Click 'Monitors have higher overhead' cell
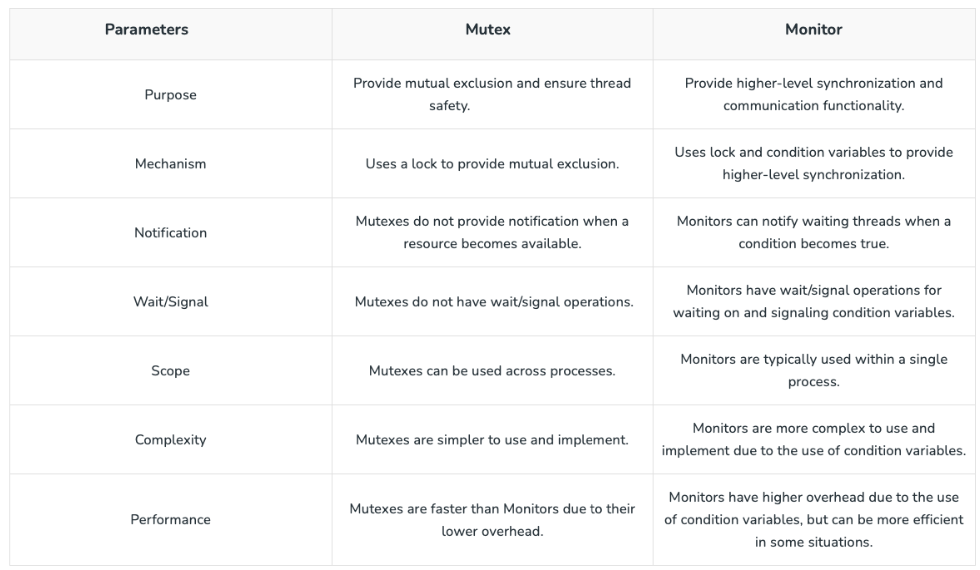The width and height of the screenshot is (980, 570). [814, 519]
